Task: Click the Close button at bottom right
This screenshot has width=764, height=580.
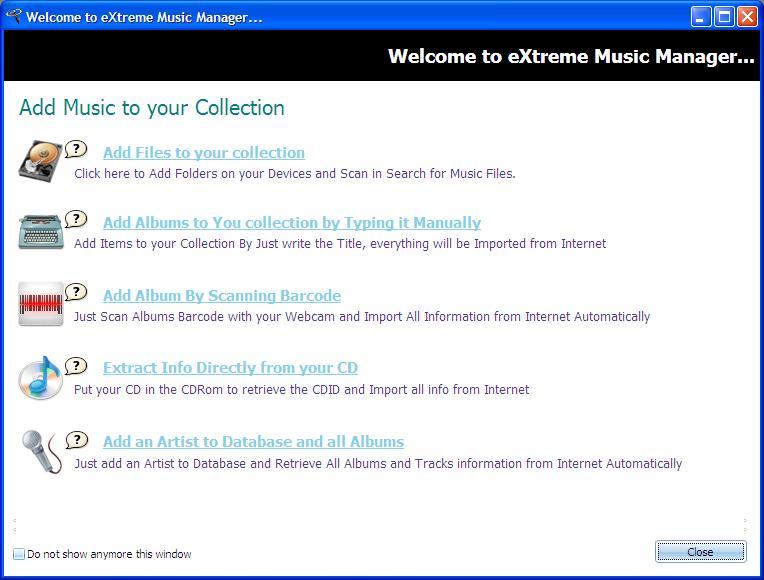Action: pyautogui.click(x=700, y=552)
